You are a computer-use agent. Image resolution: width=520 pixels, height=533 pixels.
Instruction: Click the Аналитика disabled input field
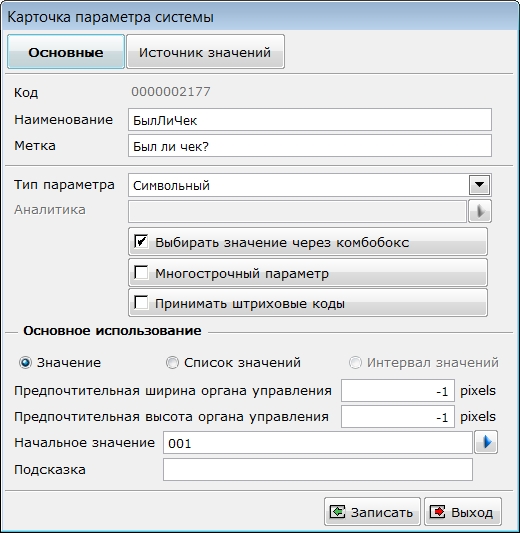click(297, 211)
